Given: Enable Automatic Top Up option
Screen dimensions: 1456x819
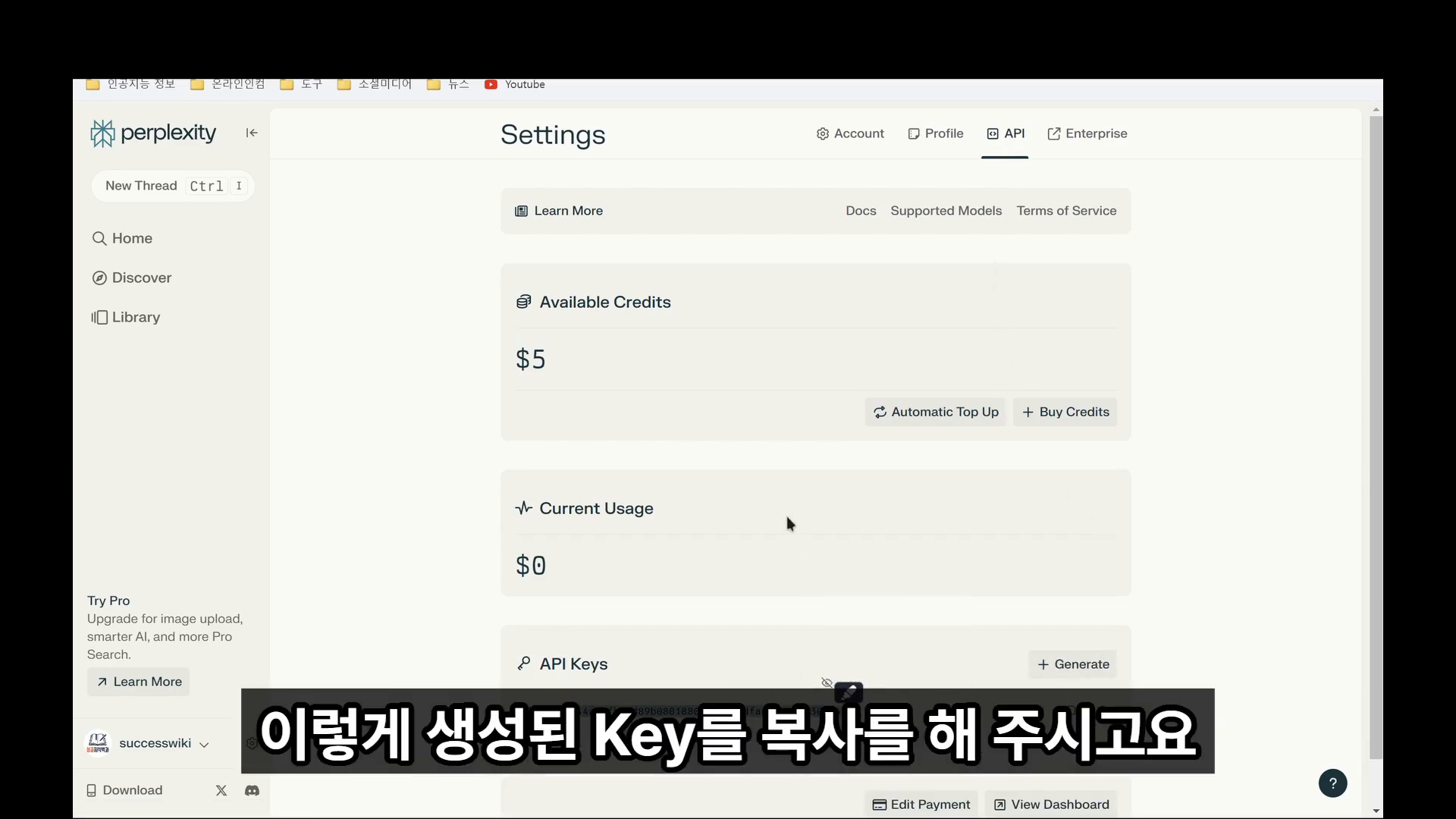Looking at the screenshot, I should [934, 411].
